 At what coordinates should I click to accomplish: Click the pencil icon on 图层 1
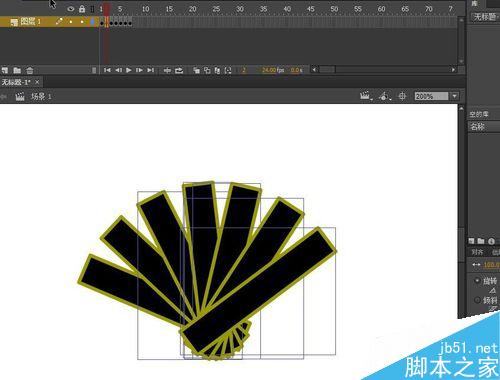(x=59, y=22)
